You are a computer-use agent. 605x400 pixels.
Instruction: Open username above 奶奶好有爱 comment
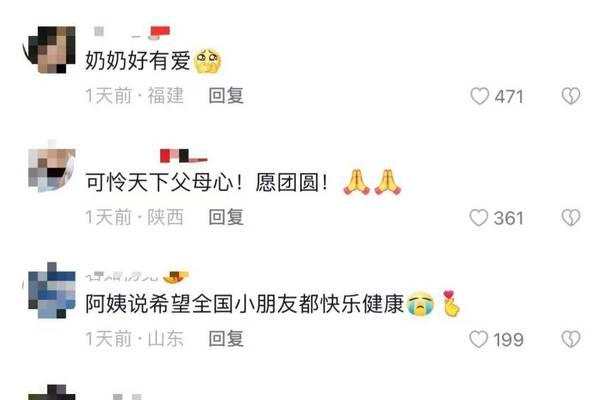tap(132, 33)
